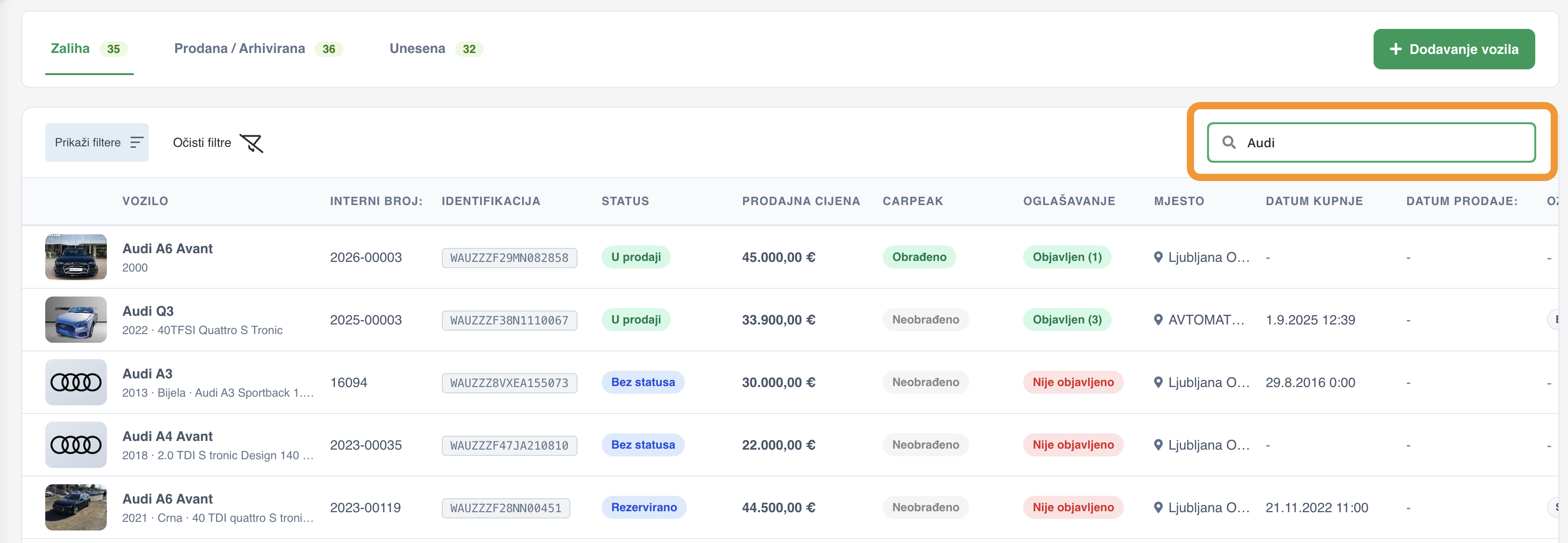
Task: Click the price 30.000,00 €
Action: [x=779, y=383]
